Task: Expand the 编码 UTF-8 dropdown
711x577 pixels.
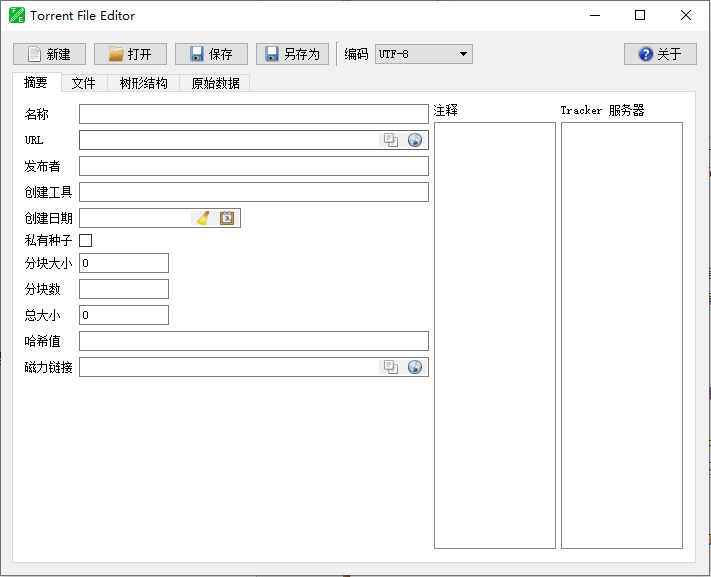Action: 423,54
